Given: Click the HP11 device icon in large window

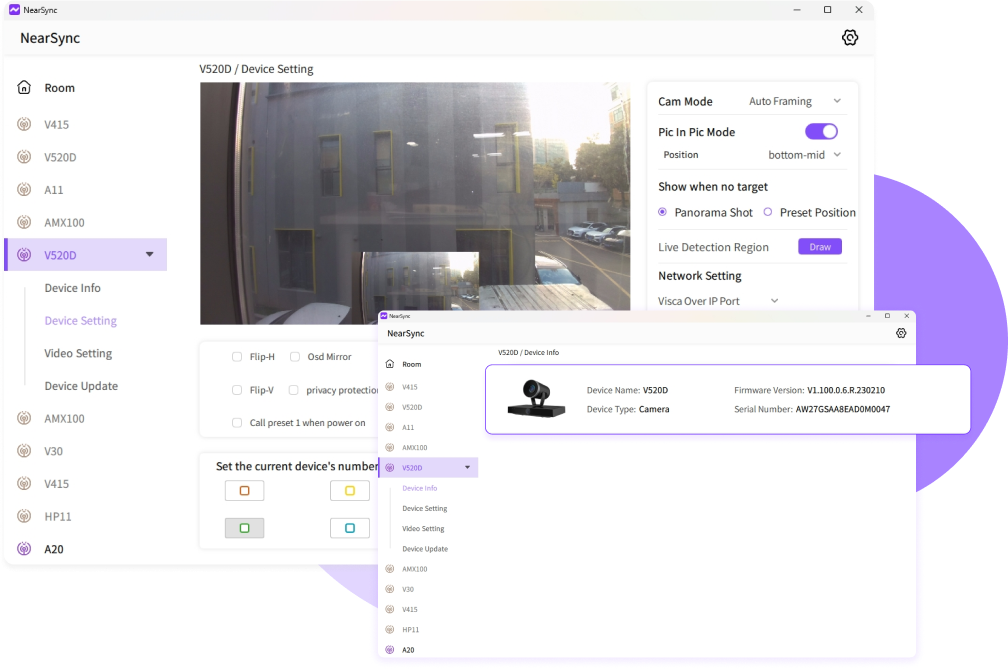Looking at the screenshot, I should pos(24,516).
